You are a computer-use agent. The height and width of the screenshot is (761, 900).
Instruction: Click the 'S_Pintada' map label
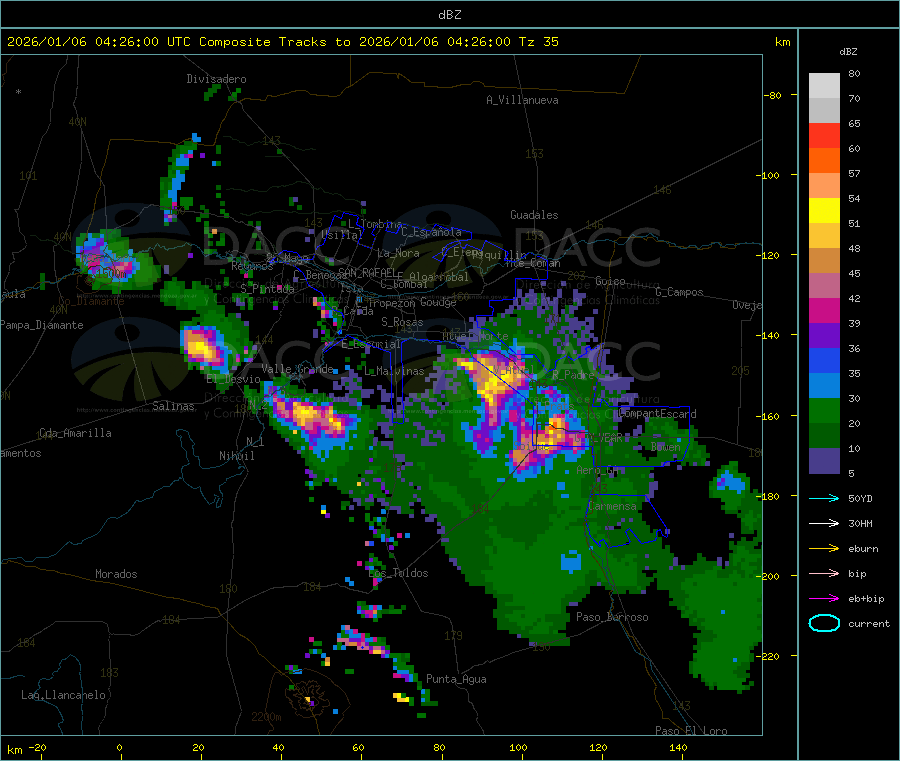[x=267, y=289]
